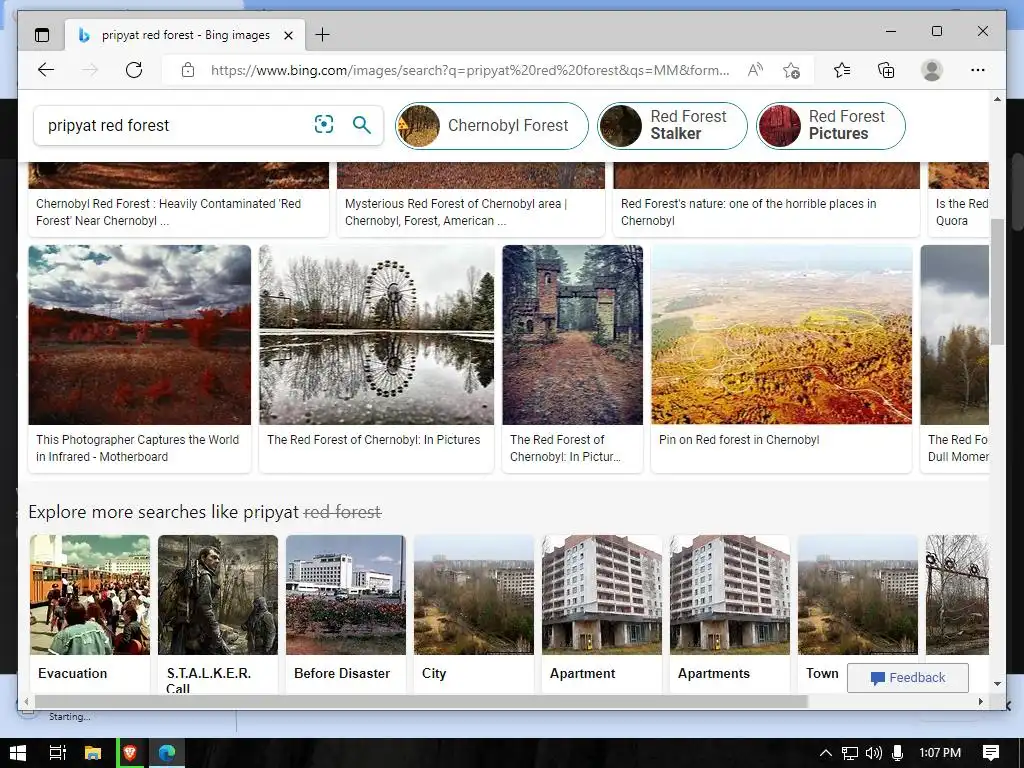Open the brick gate forest image
Viewport: 1024px width, 768px height.
(x=573, y=334)
